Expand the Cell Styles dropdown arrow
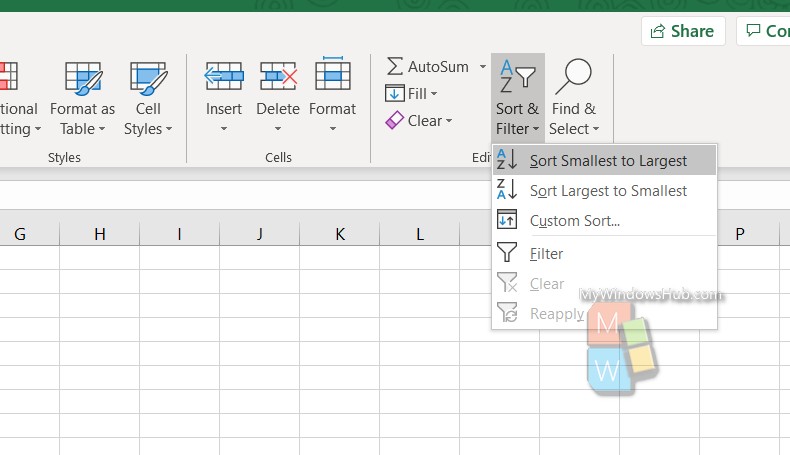The height and width of the screenshot is (455, 790). [169, 129]
